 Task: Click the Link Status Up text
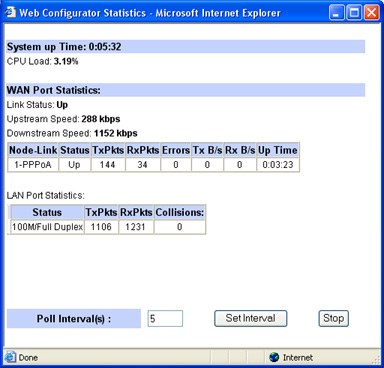click(x=37, y=105)
